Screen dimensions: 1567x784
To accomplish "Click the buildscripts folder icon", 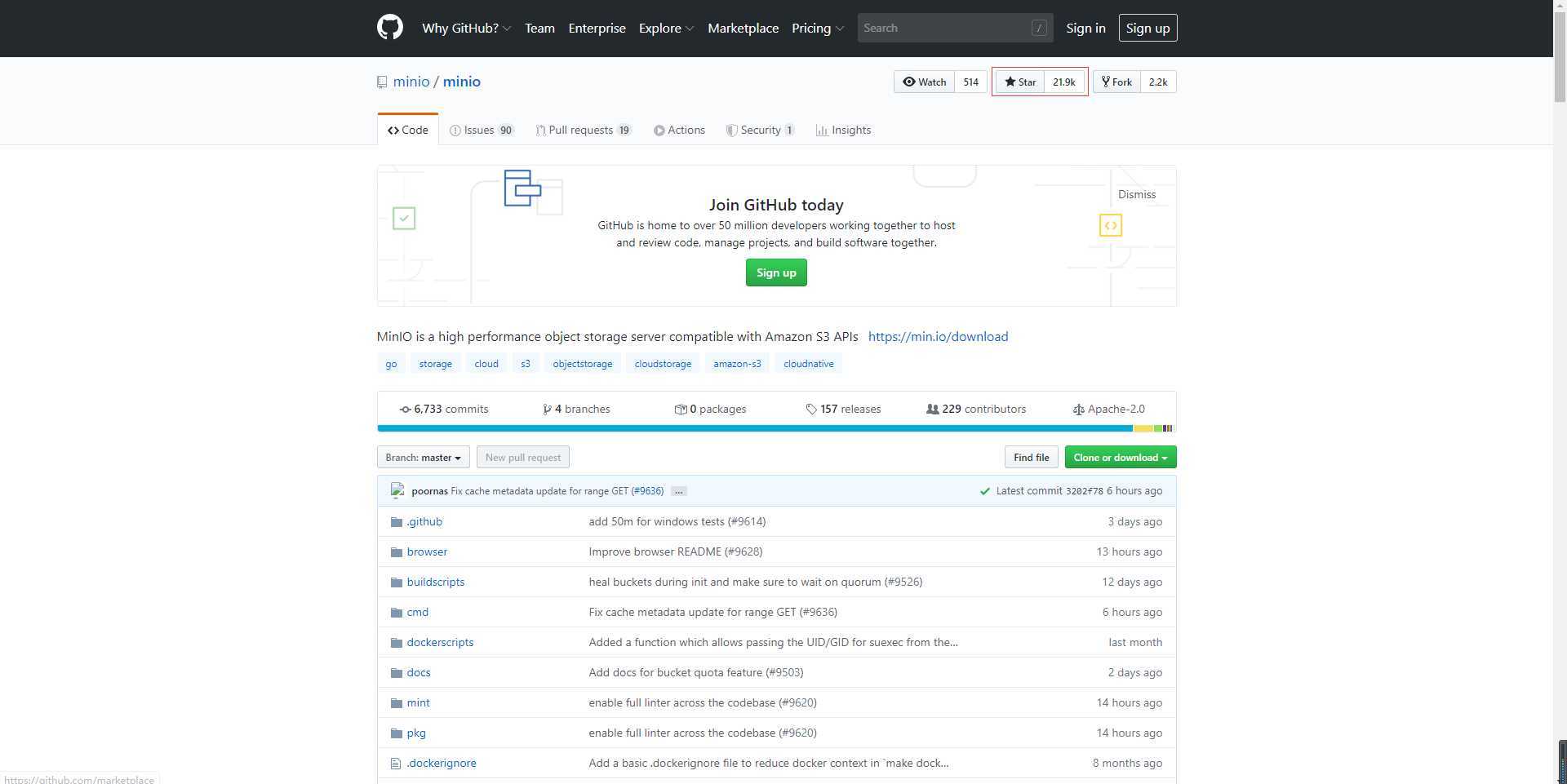I will tap(397, 582).
